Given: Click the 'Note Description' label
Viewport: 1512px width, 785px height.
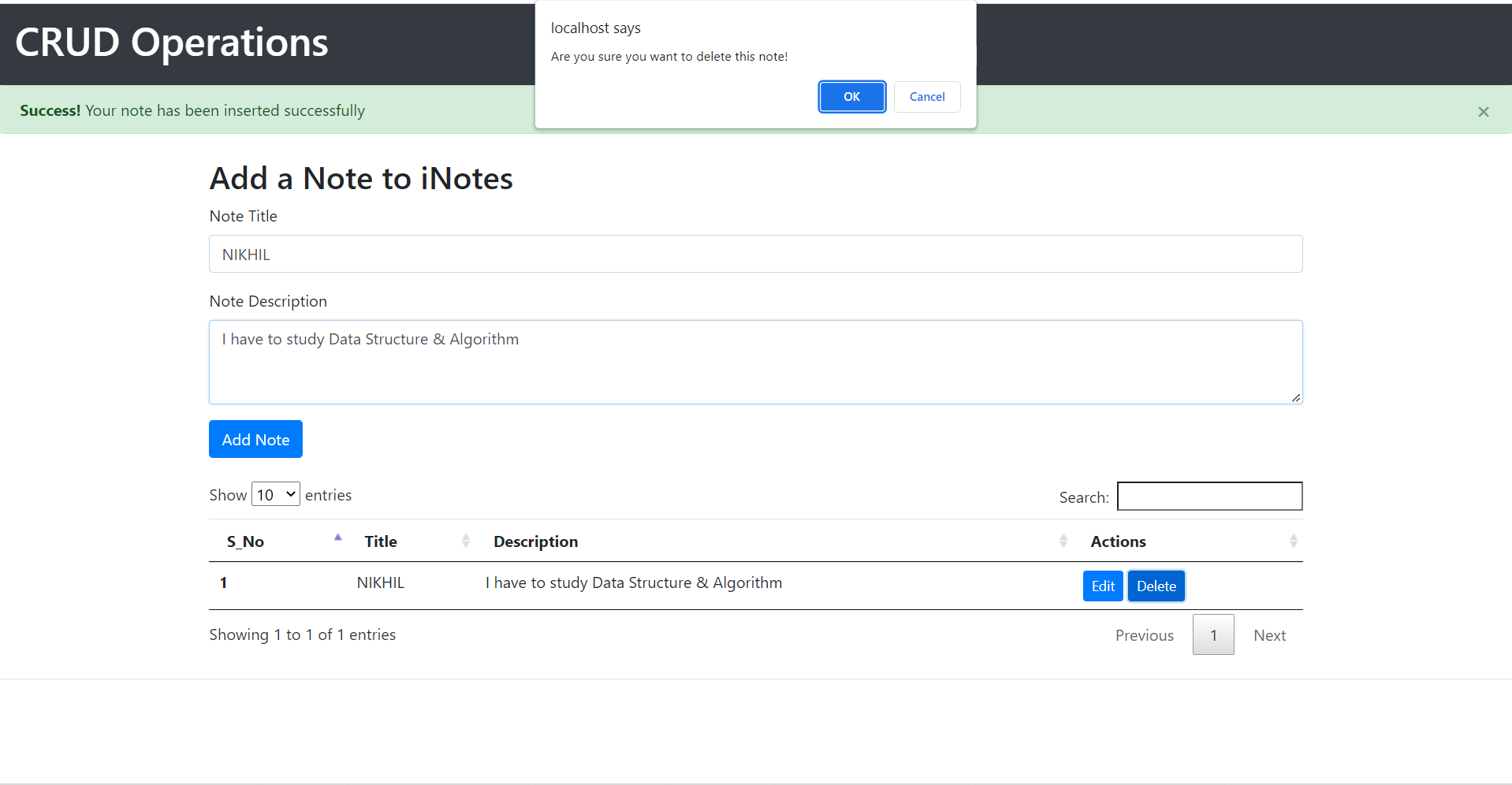Looking at the screenshot, I should 268,302.
